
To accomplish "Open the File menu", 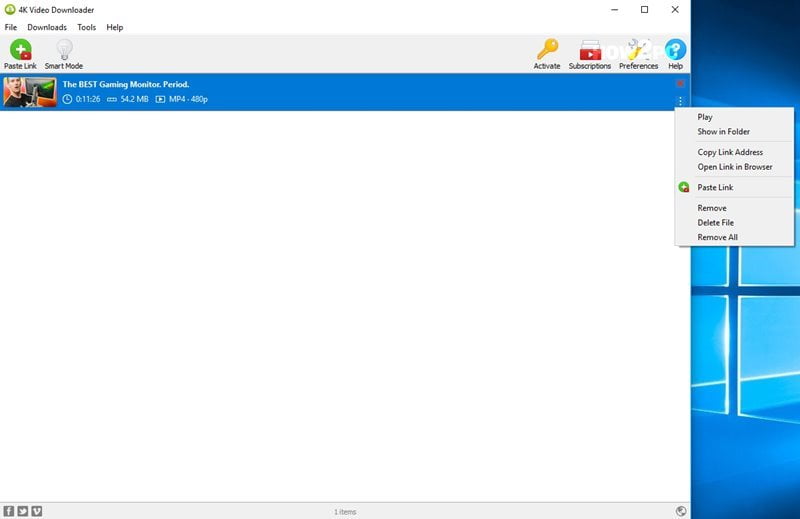I will [x=11, y=27].
